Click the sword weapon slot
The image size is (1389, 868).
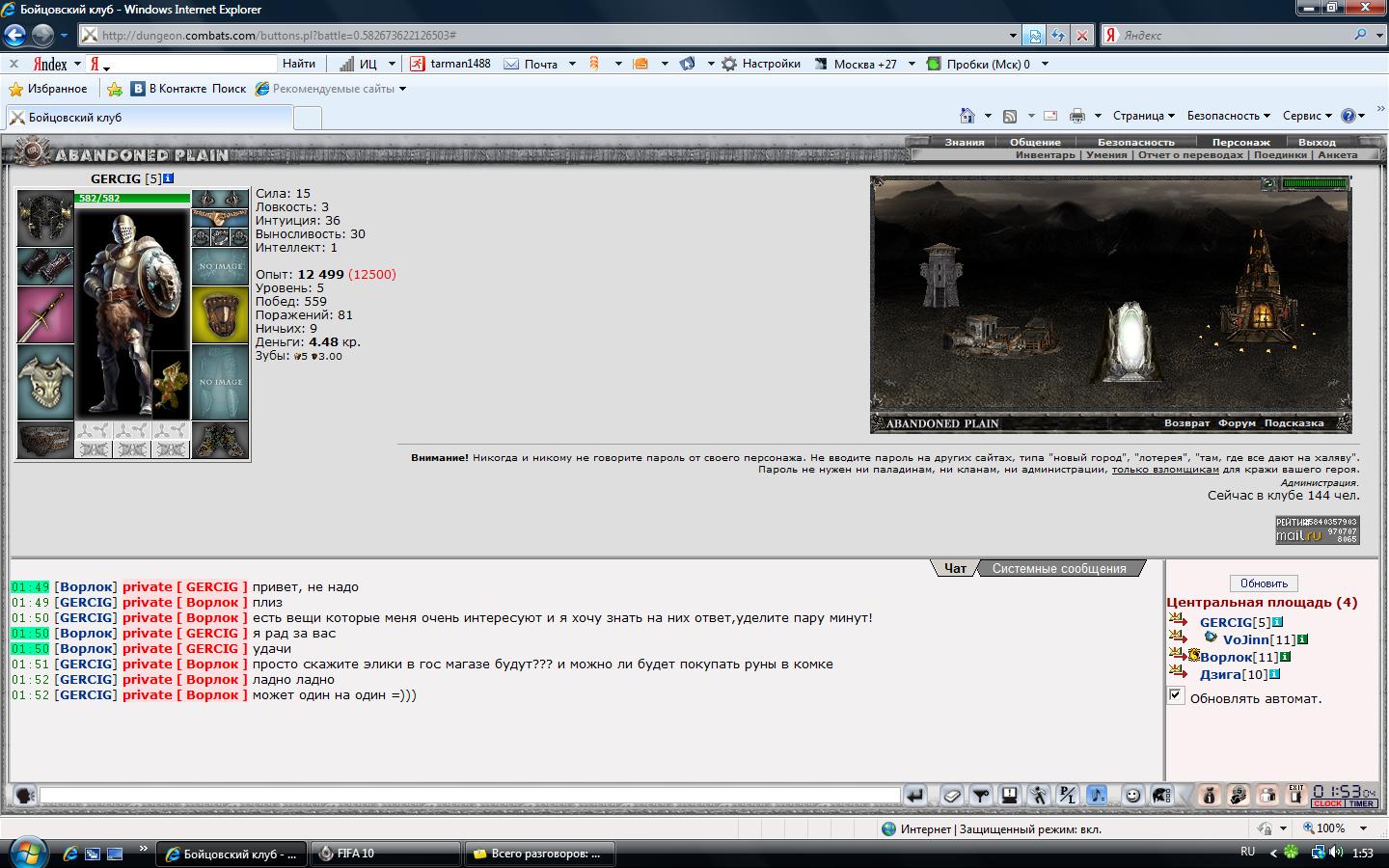click(x=45, y=314)
